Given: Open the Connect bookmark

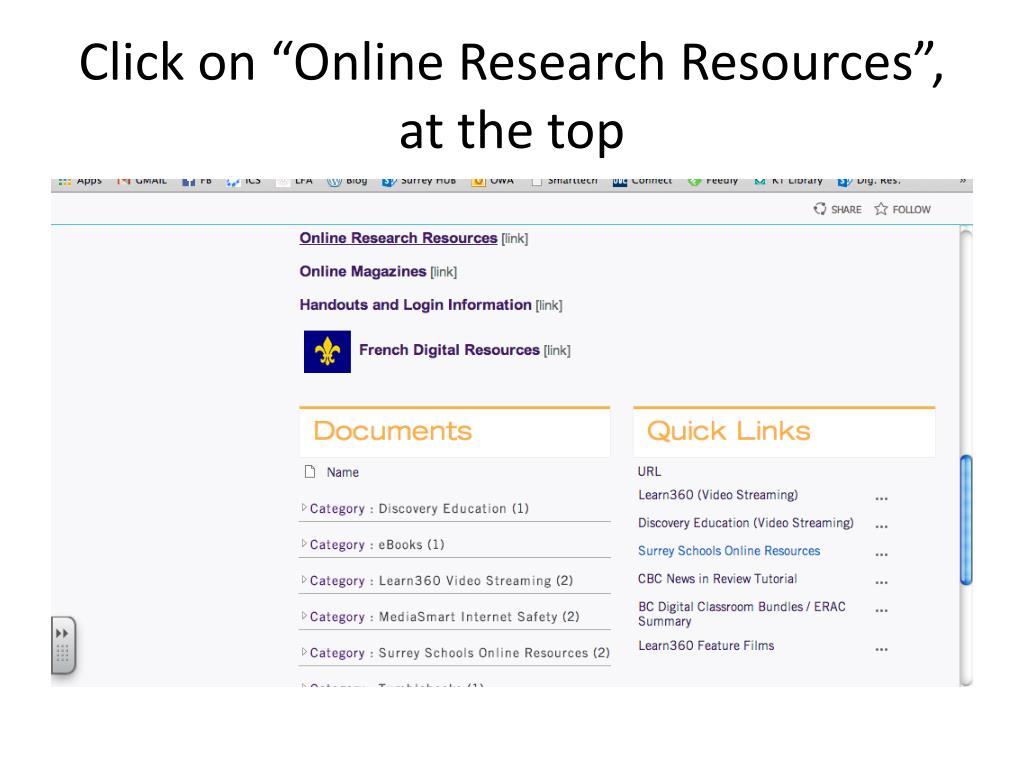Looking at the screenshot, I should 642,182.
